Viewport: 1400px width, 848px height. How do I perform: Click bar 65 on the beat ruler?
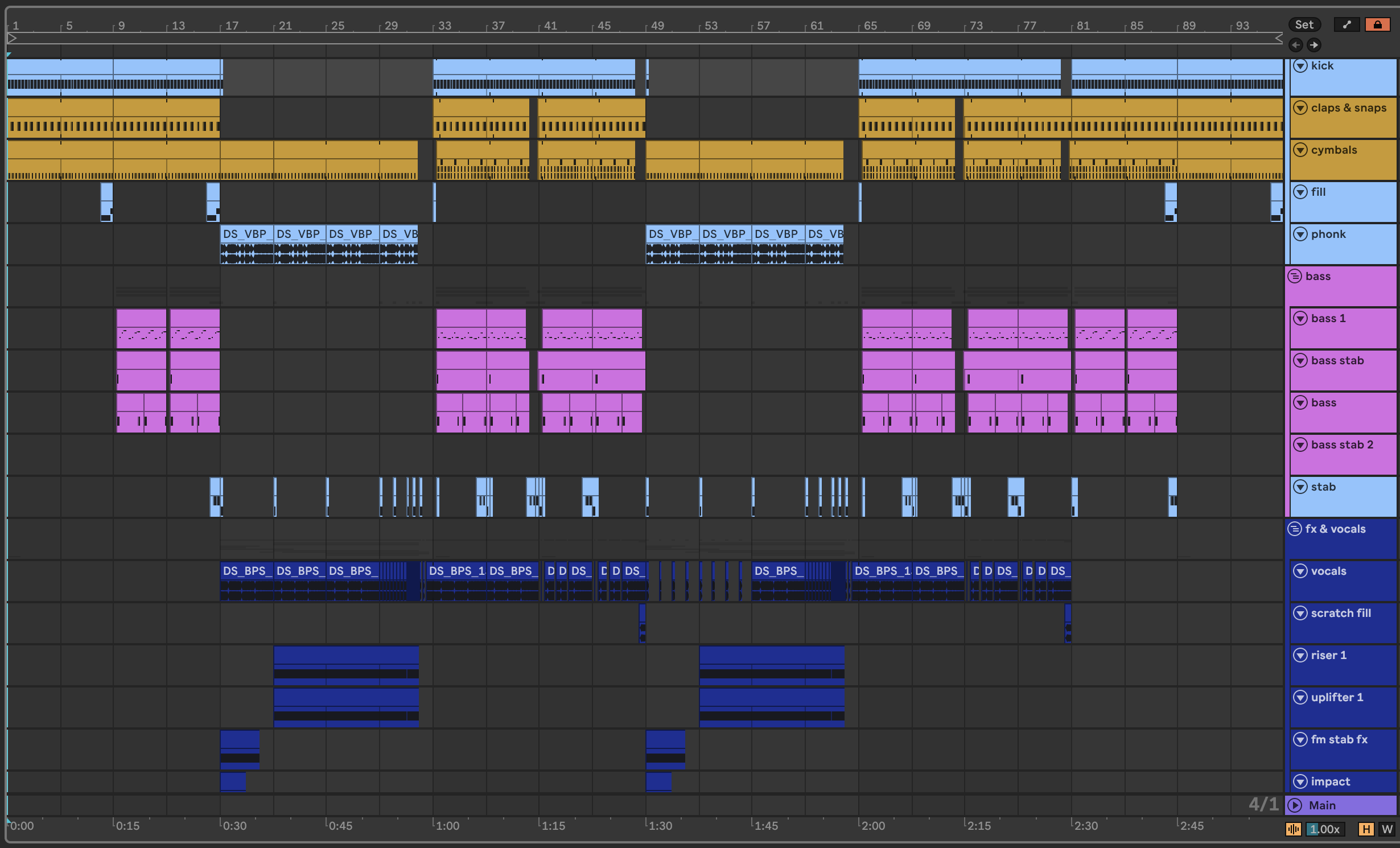pyautogui.click(x=870, y=26)
